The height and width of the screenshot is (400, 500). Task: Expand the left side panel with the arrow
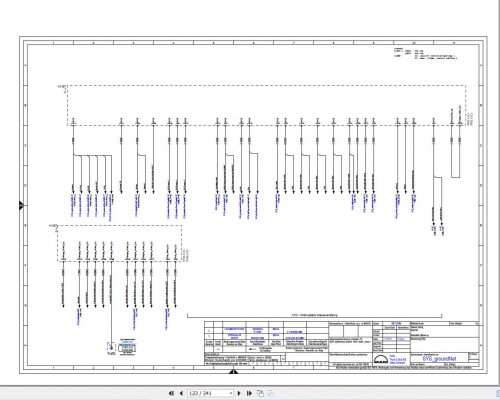21,206
